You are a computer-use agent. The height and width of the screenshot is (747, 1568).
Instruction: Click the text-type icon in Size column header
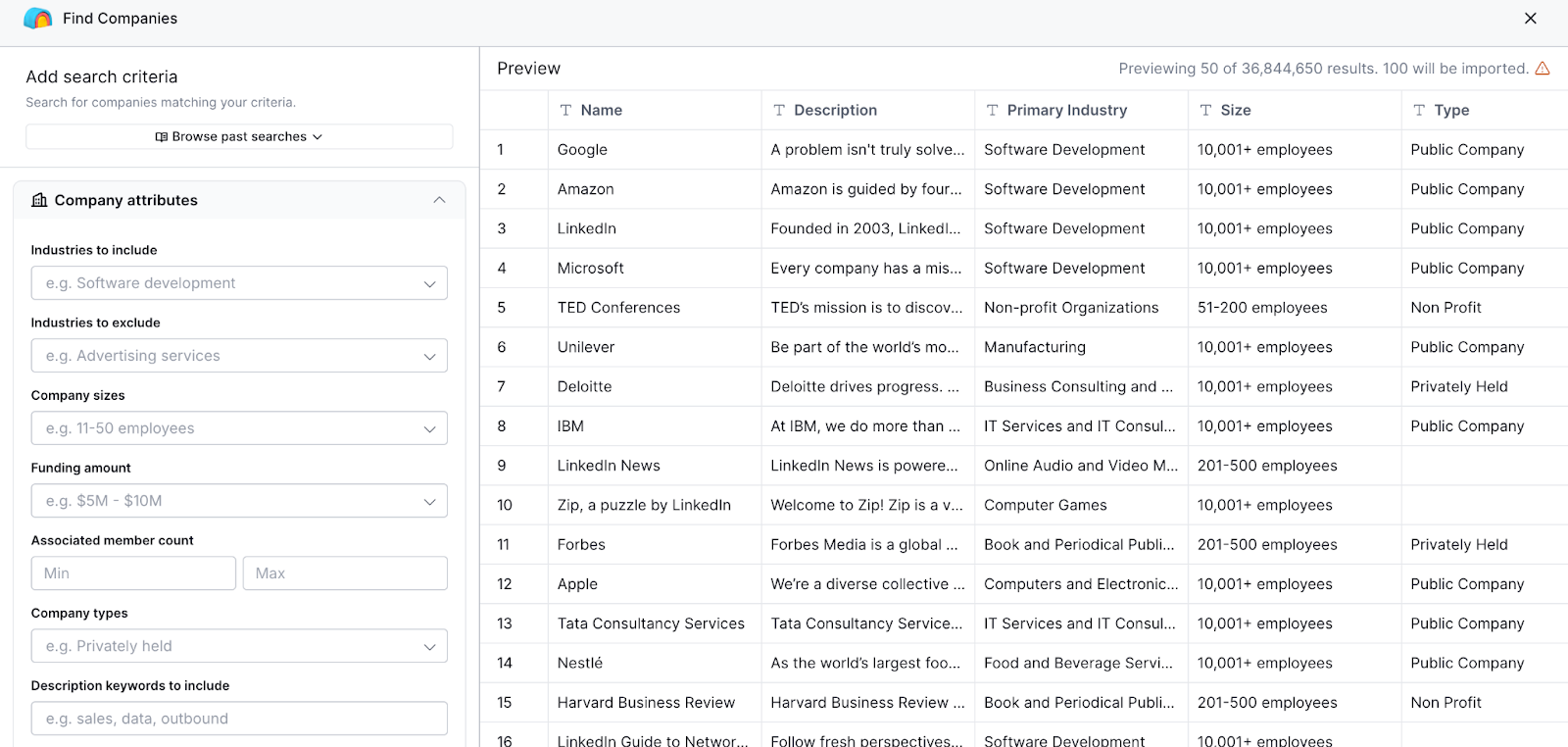pos(1205,111)
